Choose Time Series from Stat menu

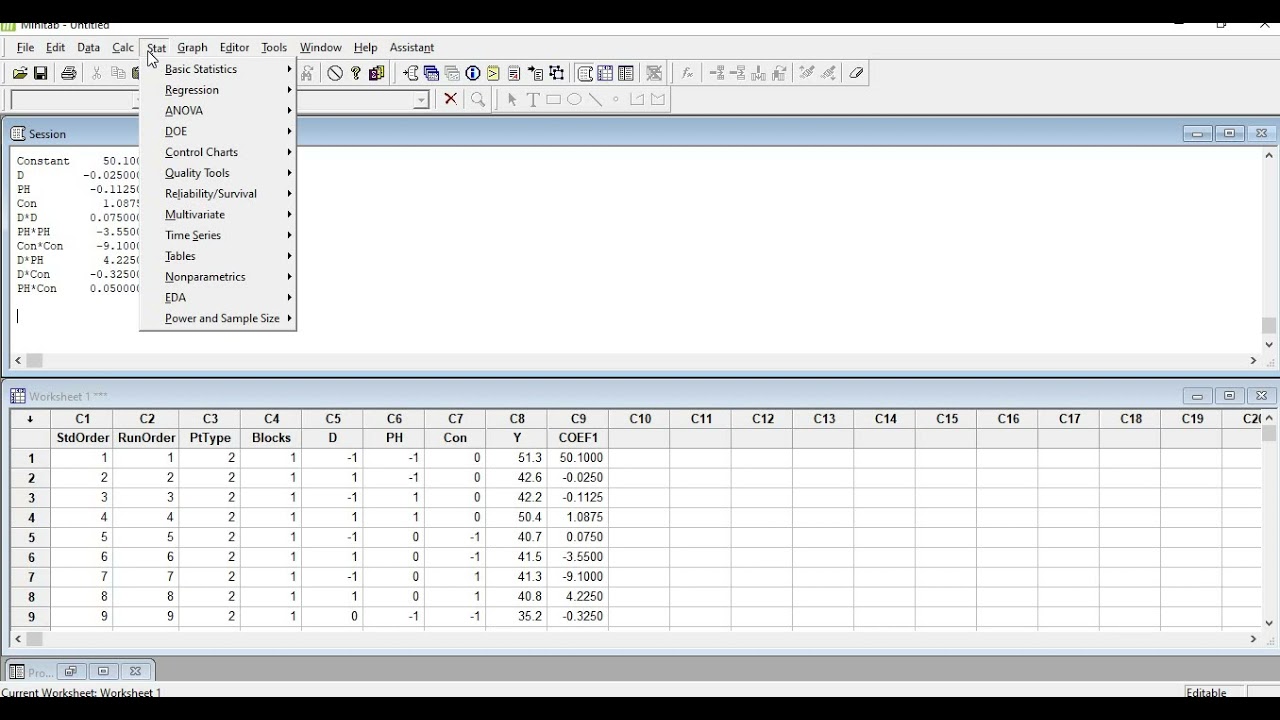pos(218,235)
